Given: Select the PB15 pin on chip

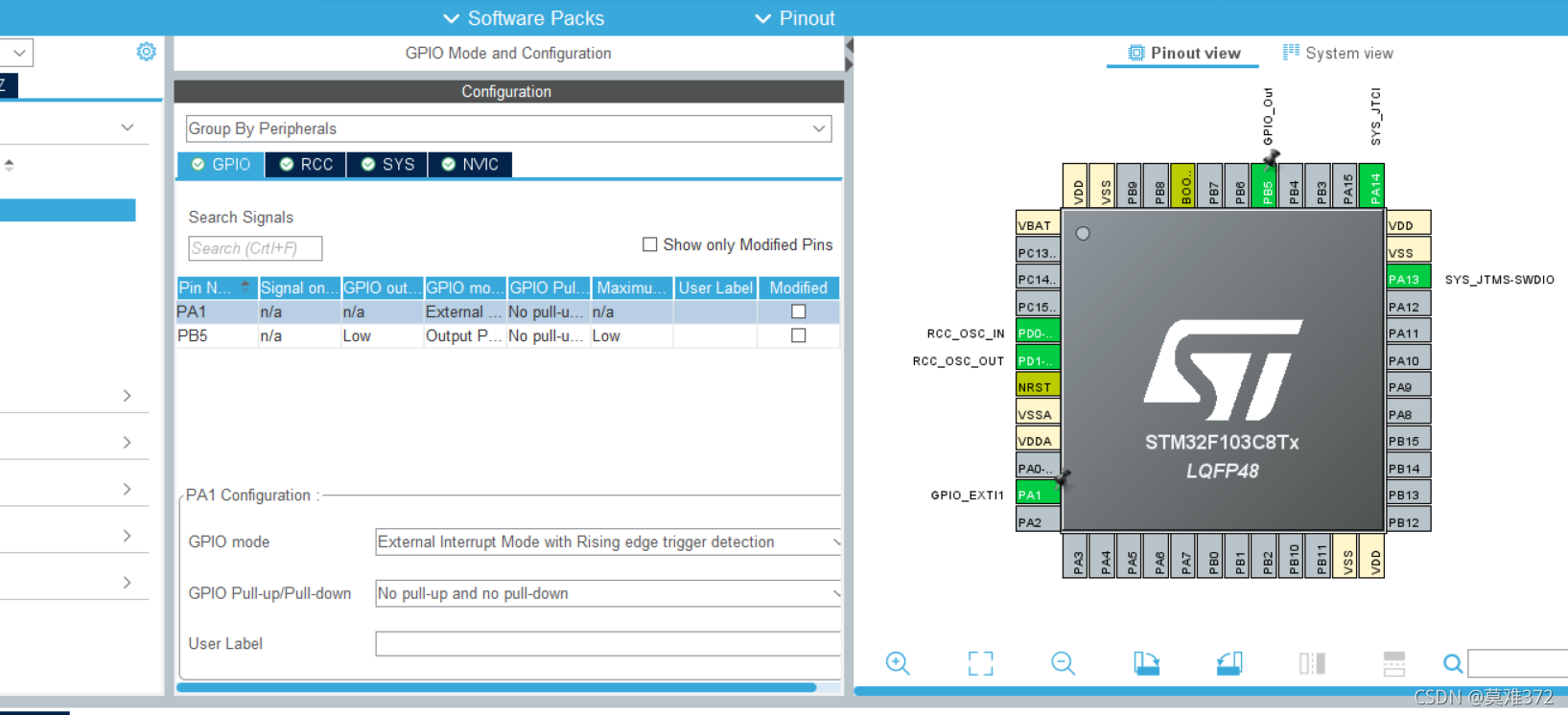Looking at the screenshot, I should pos(1409,440).
